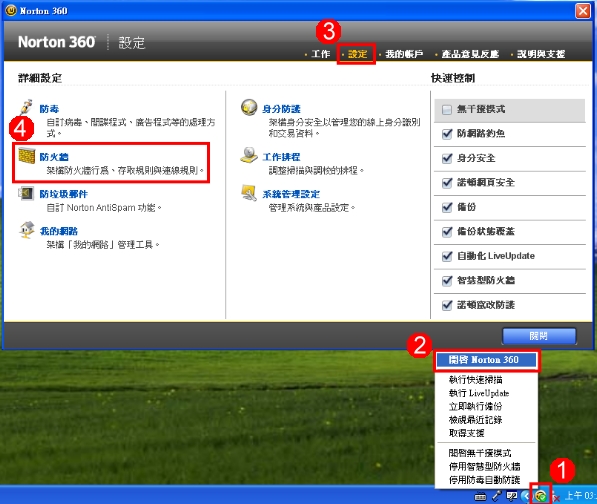Screen dimensions: 597x504
Task: Open the 防火牆 settings link
Action: (x=54, y=157)
